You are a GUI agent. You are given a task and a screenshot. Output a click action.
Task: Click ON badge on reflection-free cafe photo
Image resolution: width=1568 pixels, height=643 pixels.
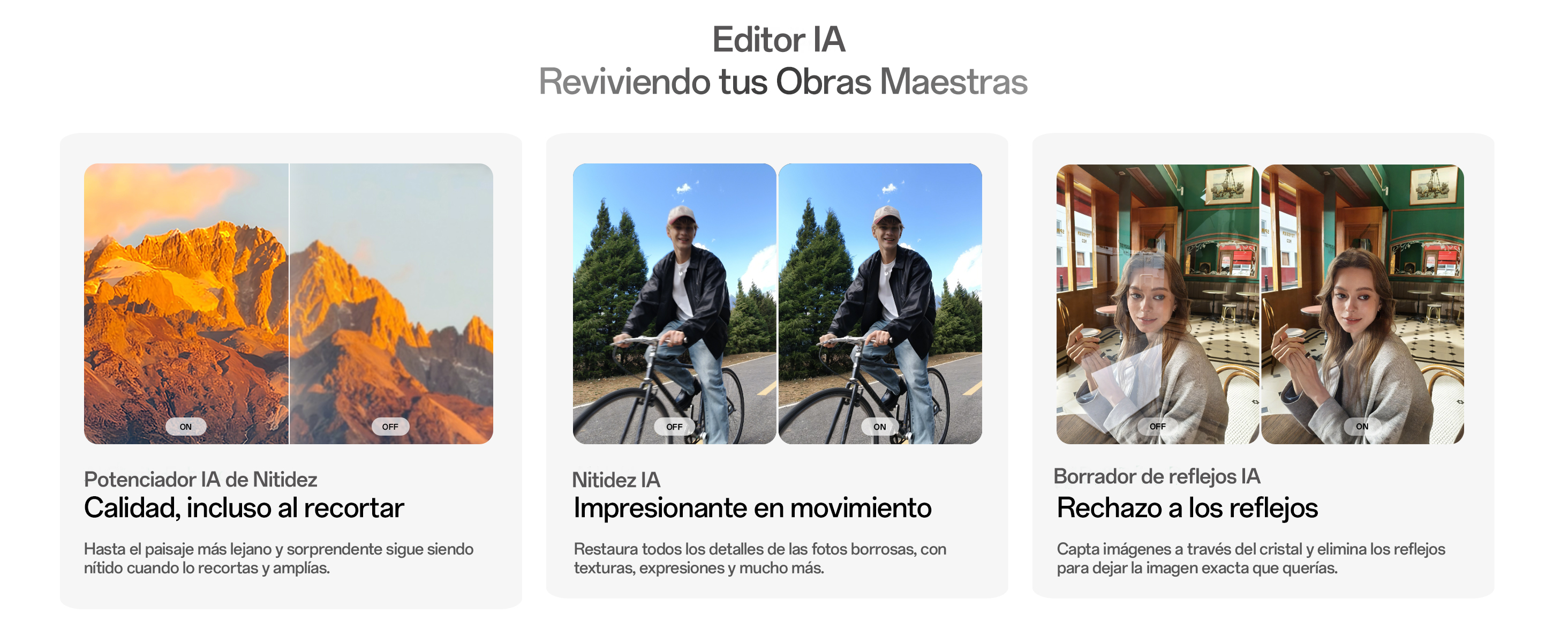point(1362,426)
